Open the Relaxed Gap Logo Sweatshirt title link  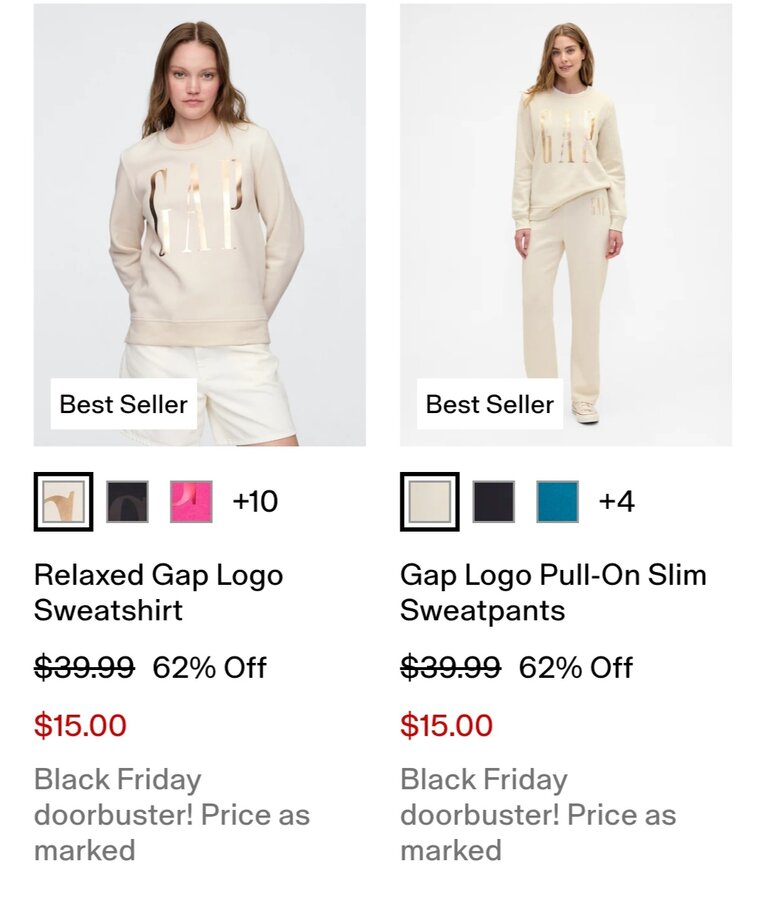tap(158, 592)
